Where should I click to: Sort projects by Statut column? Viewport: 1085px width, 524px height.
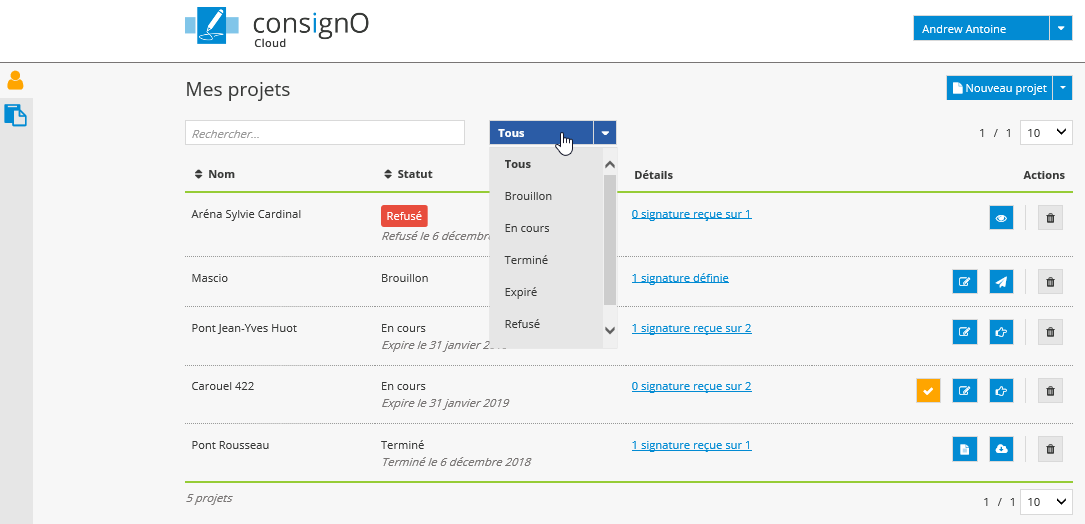[408, 174]
